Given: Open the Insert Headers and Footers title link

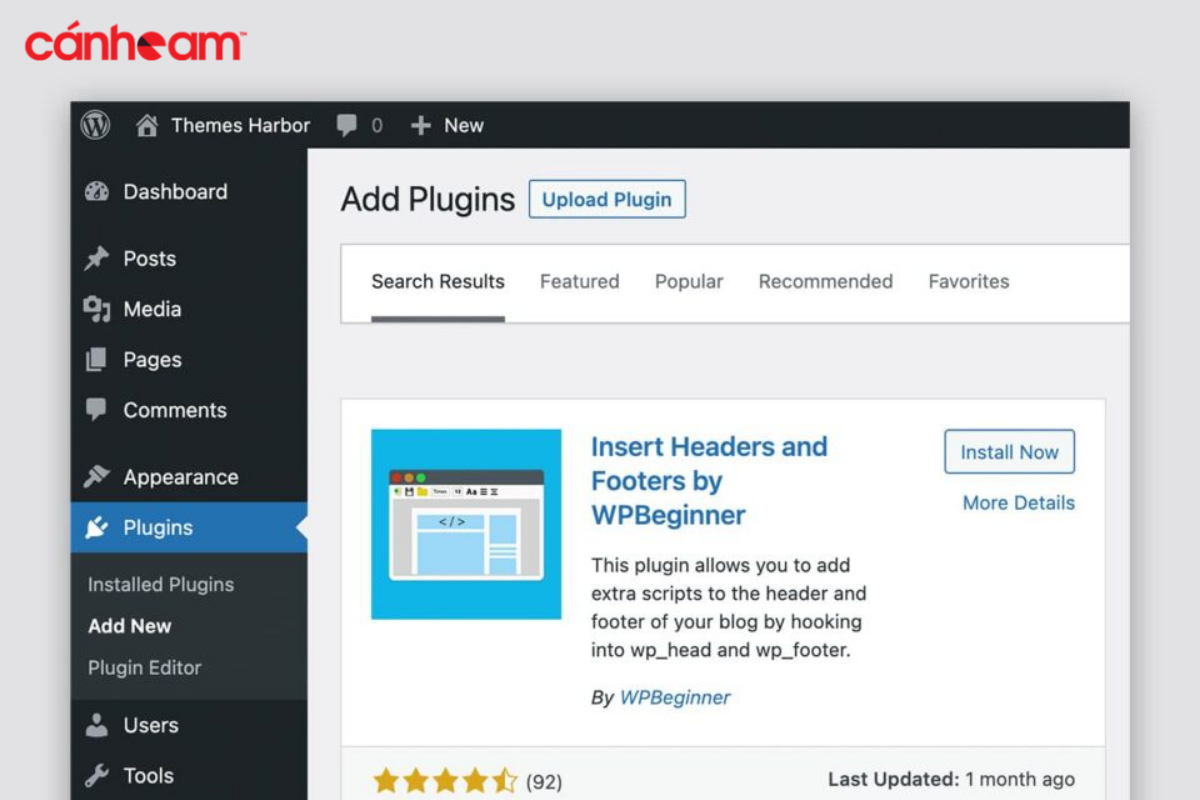Looking at the screenshot, I should [x=709, y=481].
